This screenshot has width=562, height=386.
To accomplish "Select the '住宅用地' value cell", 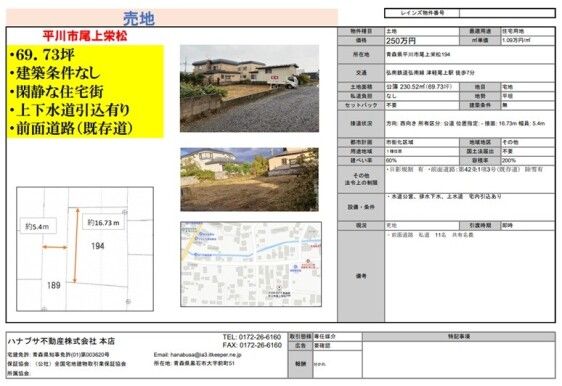I will [x=528, y=32].
